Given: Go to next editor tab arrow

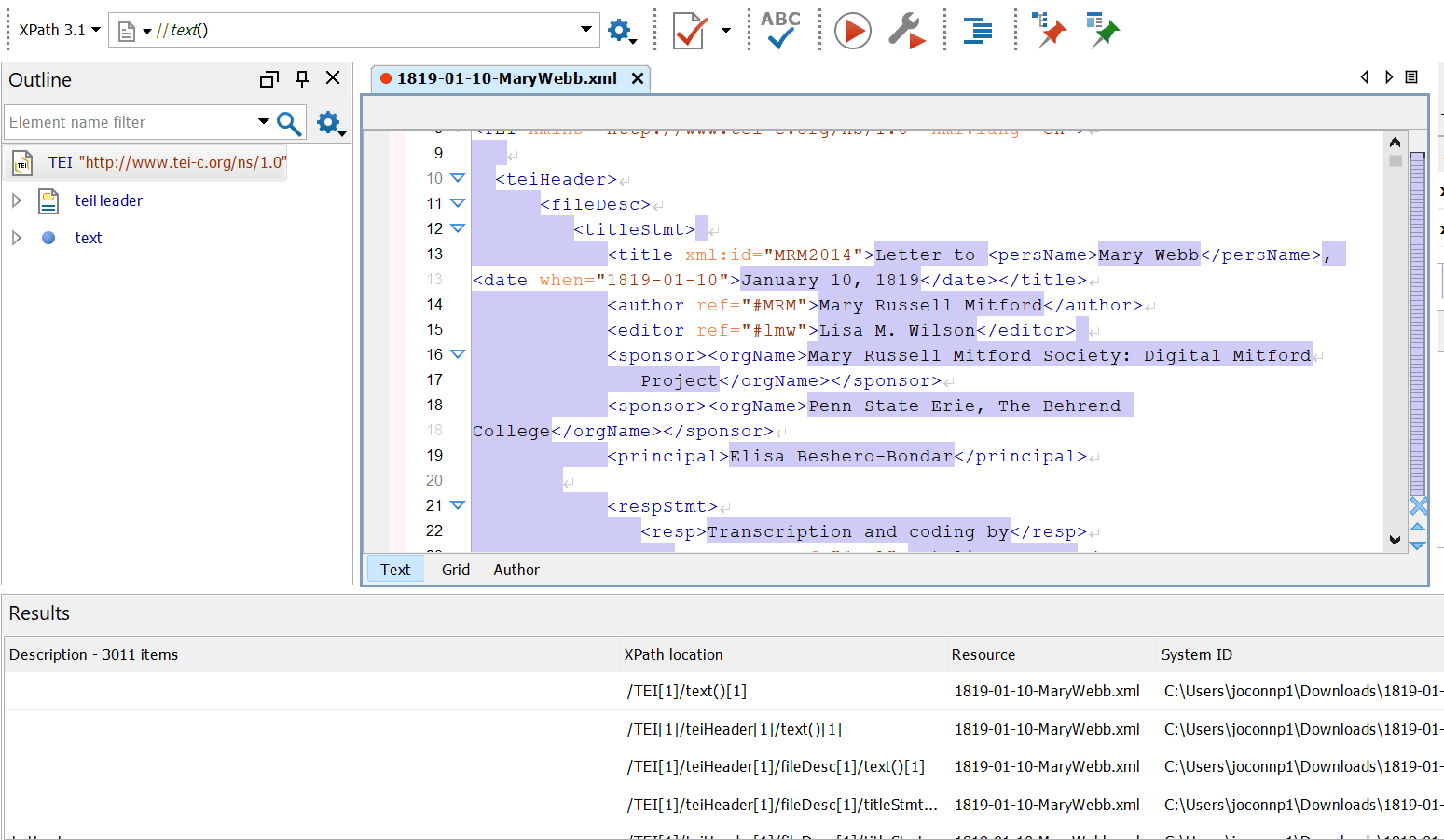Looking at the screenshot, I should click(1389, 77).
